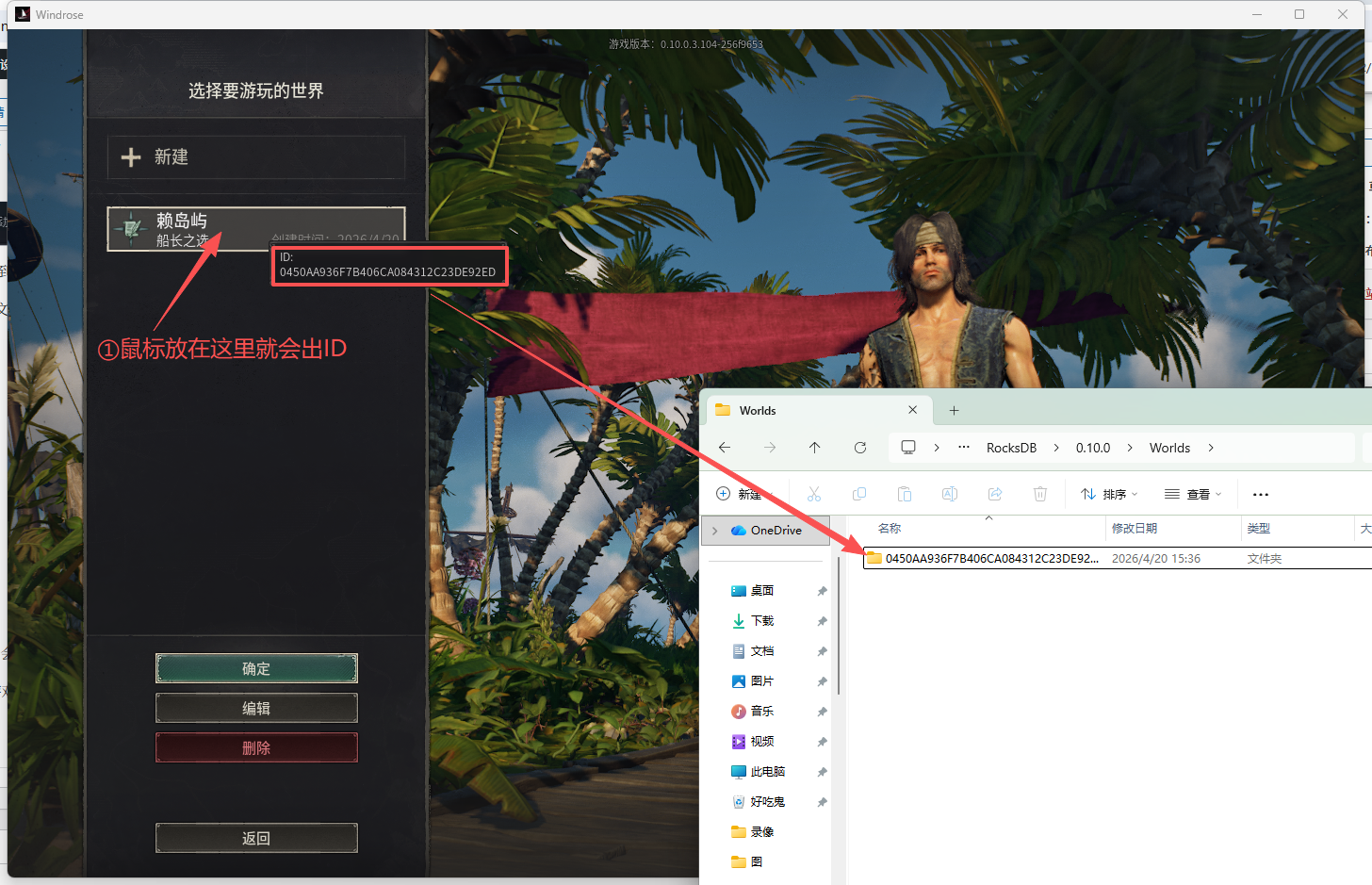
Task: Expand the OneDrive tree node
Action: click(715, 531)
